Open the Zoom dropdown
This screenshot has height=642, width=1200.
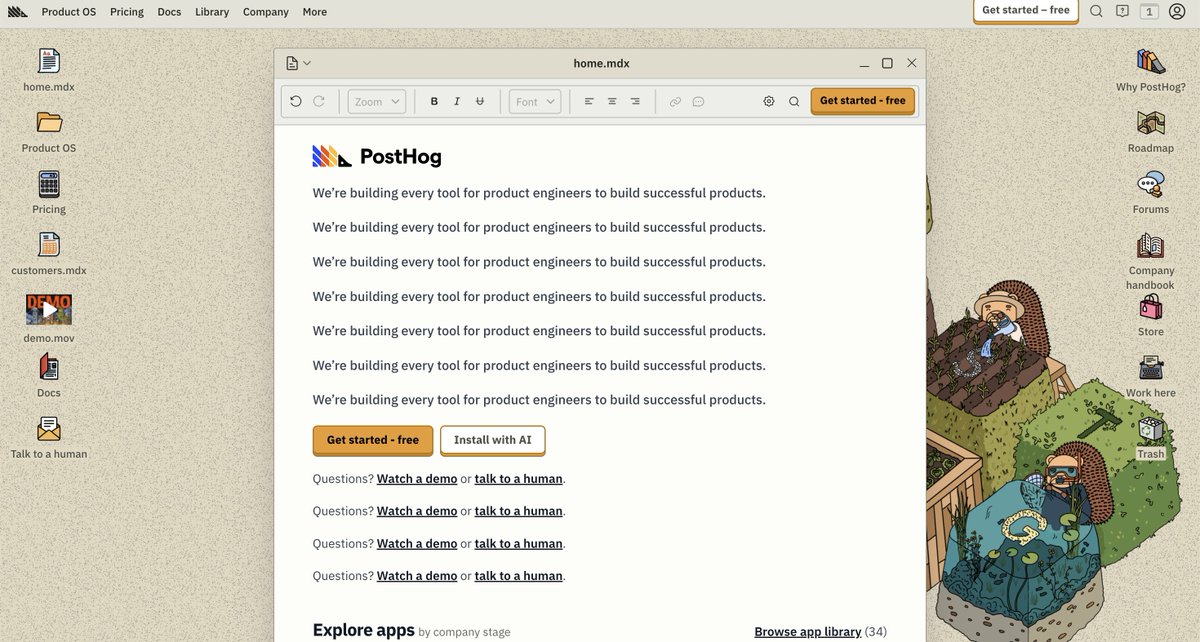pos(377,101)
